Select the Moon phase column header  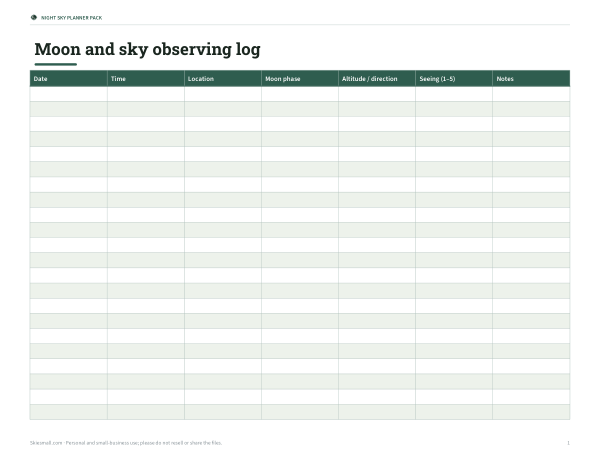click(300, 79)
